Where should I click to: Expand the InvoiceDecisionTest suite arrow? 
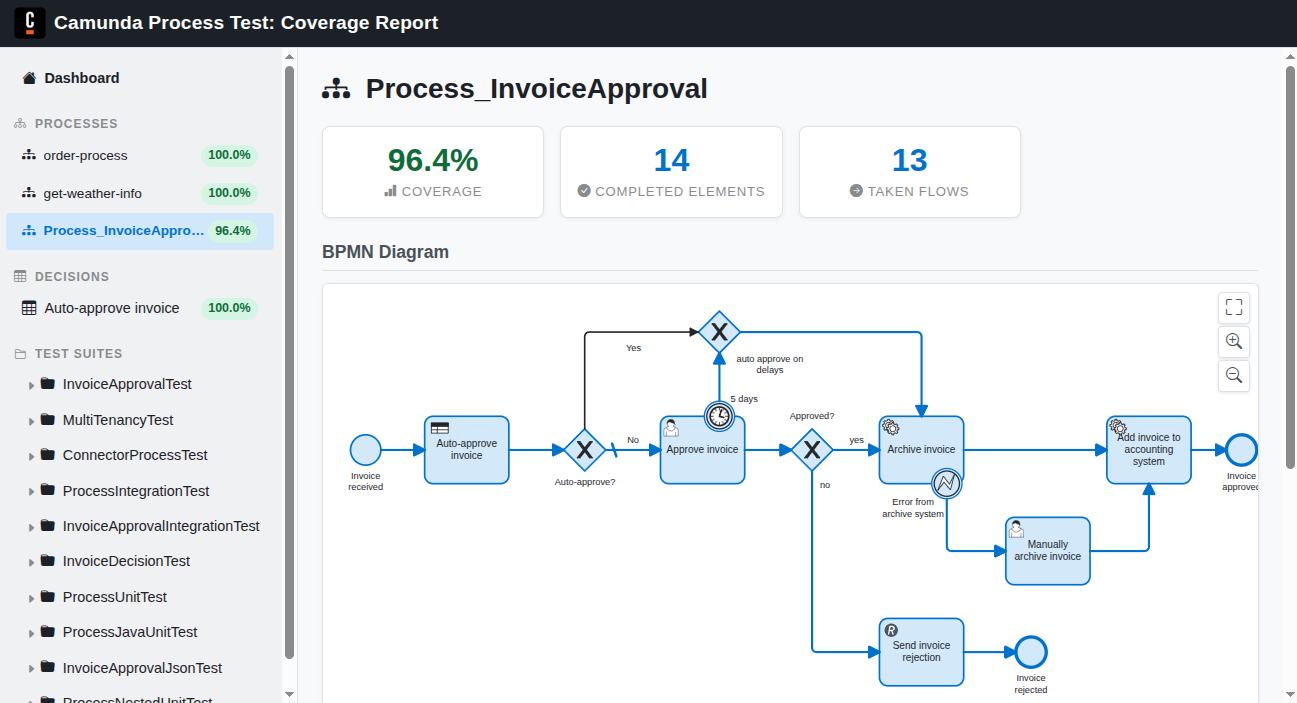point(32,562)
